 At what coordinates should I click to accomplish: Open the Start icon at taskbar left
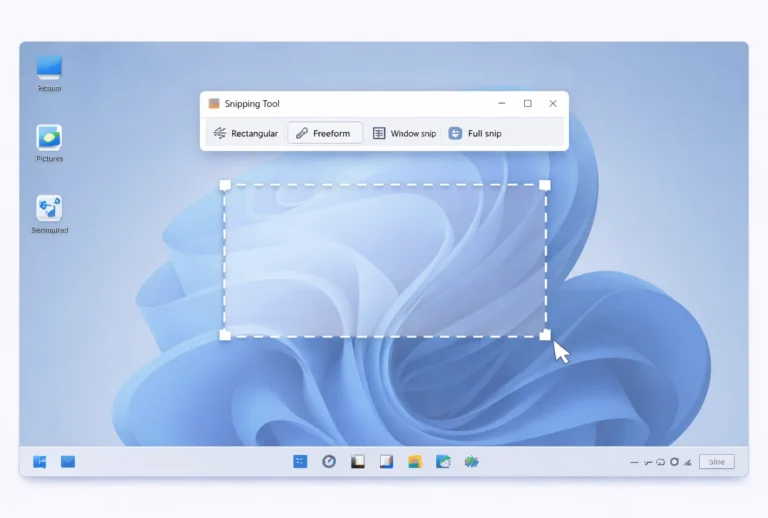point(40,462)
